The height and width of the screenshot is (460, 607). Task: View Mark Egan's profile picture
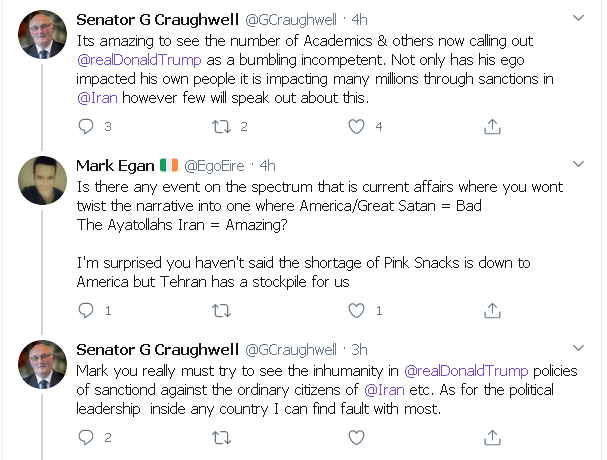pos(44,180)
